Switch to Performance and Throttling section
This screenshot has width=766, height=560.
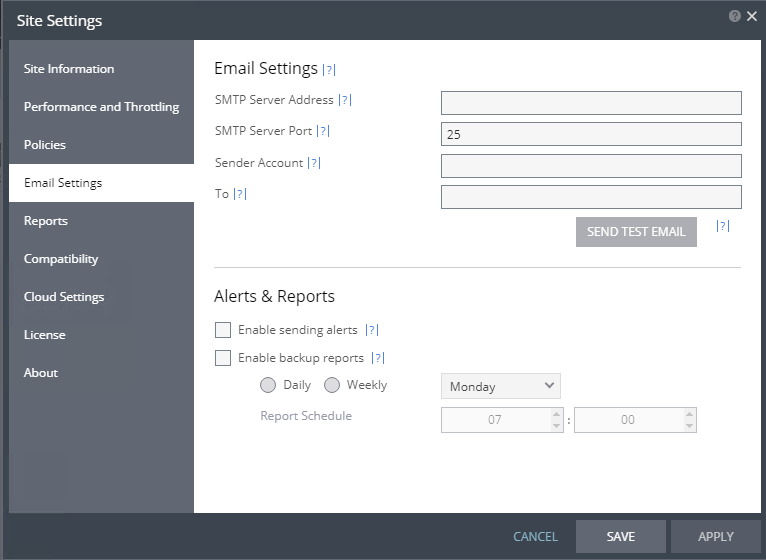click(x=101, y=107)
